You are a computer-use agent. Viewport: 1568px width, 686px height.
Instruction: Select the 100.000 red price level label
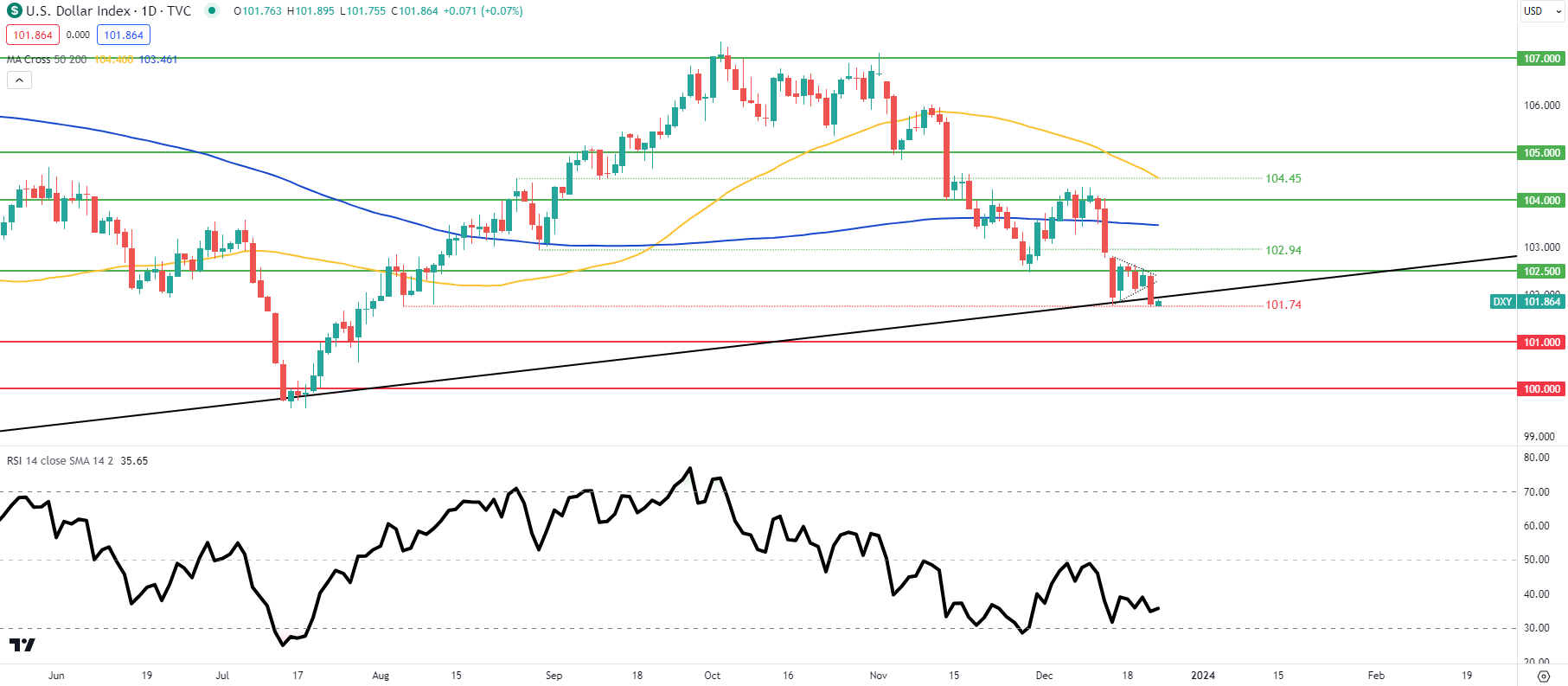(1541, 389)
